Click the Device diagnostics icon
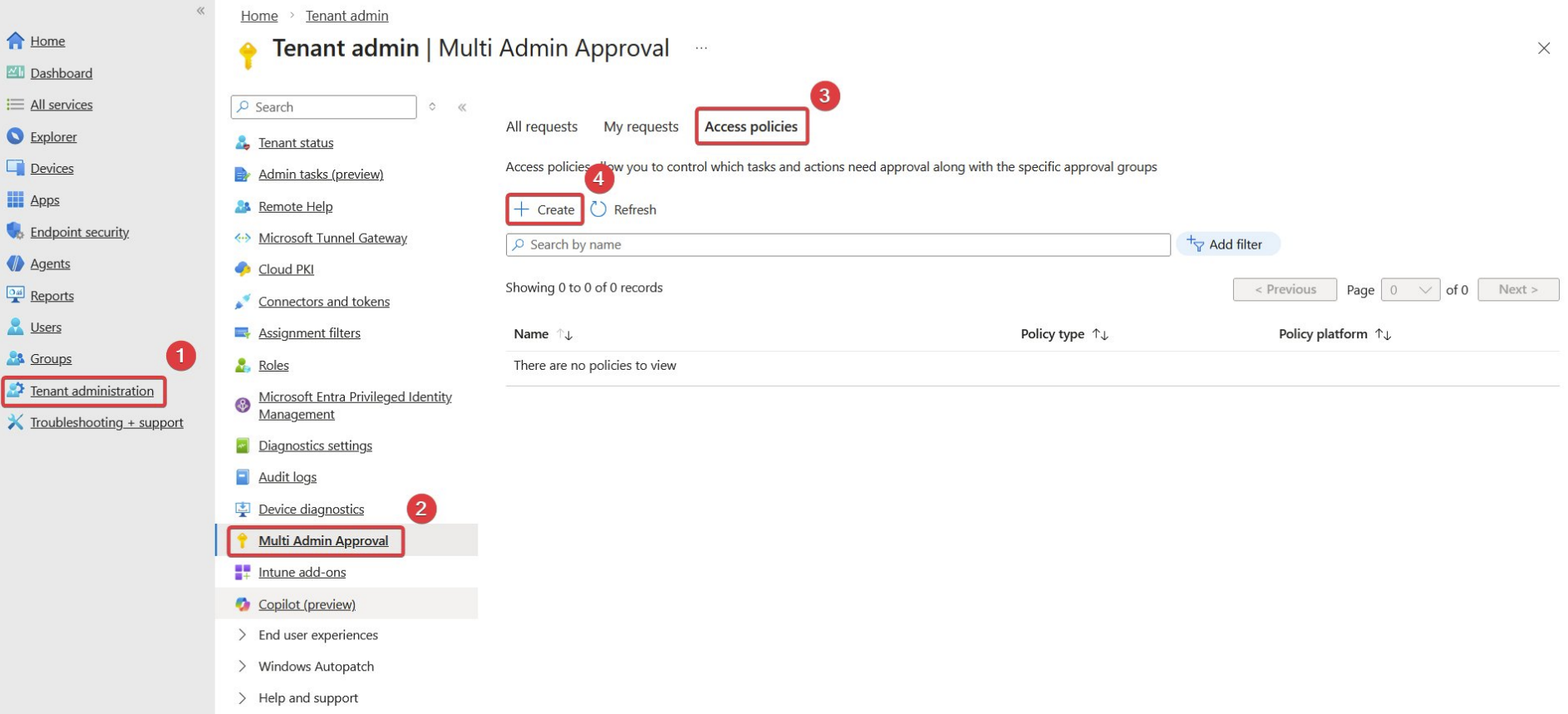Image resolution: width=1568 pixels, height=714 pixels. click(x=243, y=509)
